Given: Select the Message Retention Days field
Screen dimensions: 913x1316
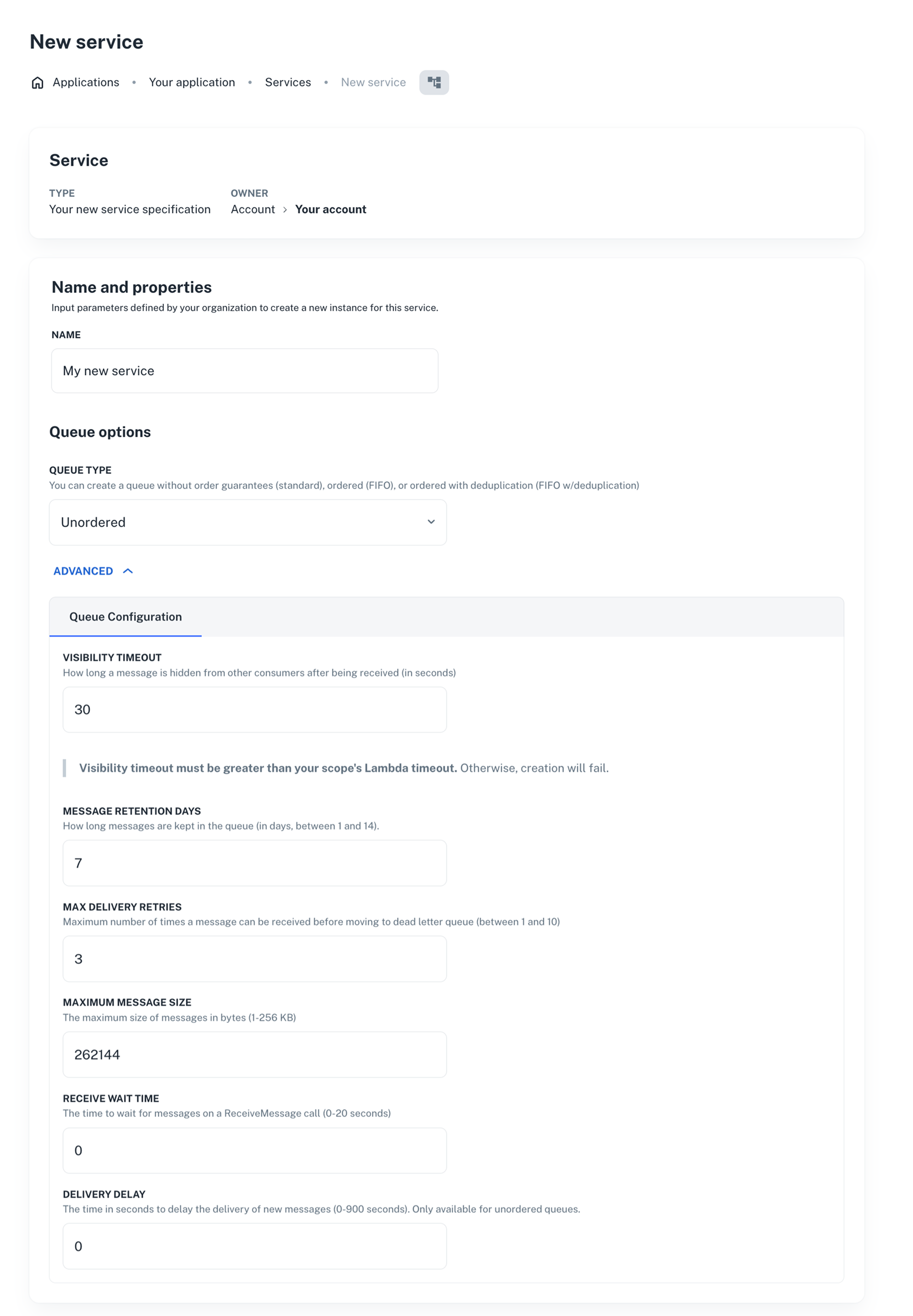Looking at the screenshot, I should (254, 863).
